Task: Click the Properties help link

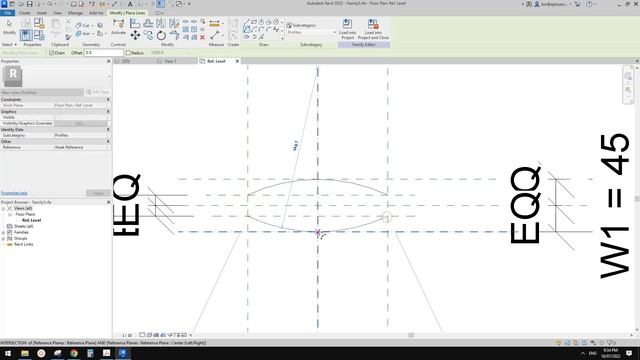Action: [x=14, y=193]
